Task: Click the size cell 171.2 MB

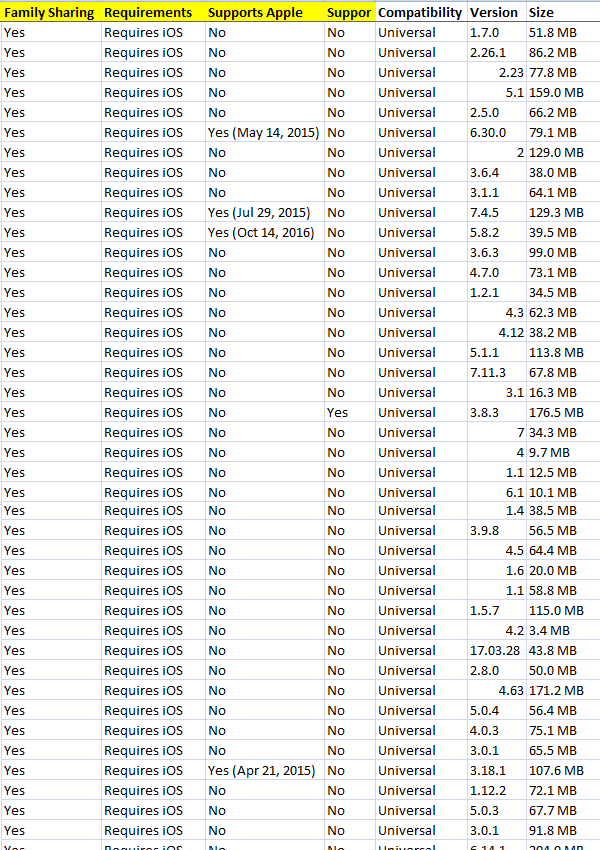Action: point(563,691)
